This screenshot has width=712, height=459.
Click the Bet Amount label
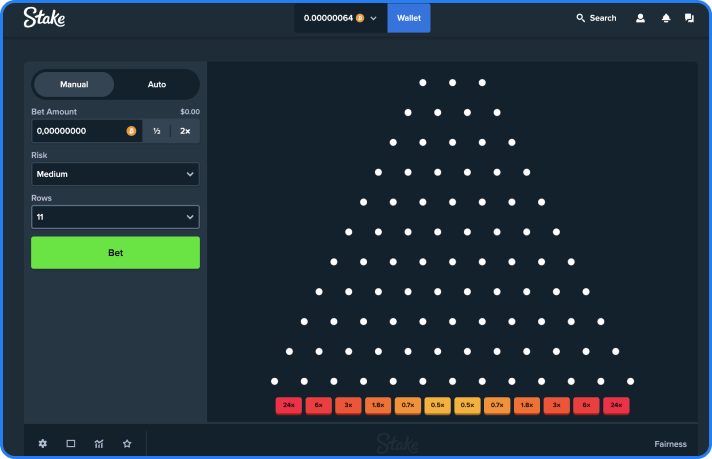[54, 112]
